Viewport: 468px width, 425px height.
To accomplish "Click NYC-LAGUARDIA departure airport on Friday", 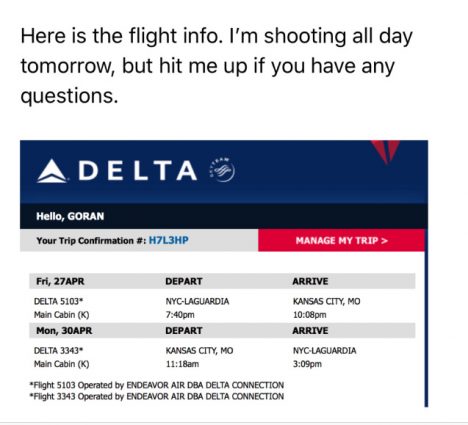I will (197, 301).
